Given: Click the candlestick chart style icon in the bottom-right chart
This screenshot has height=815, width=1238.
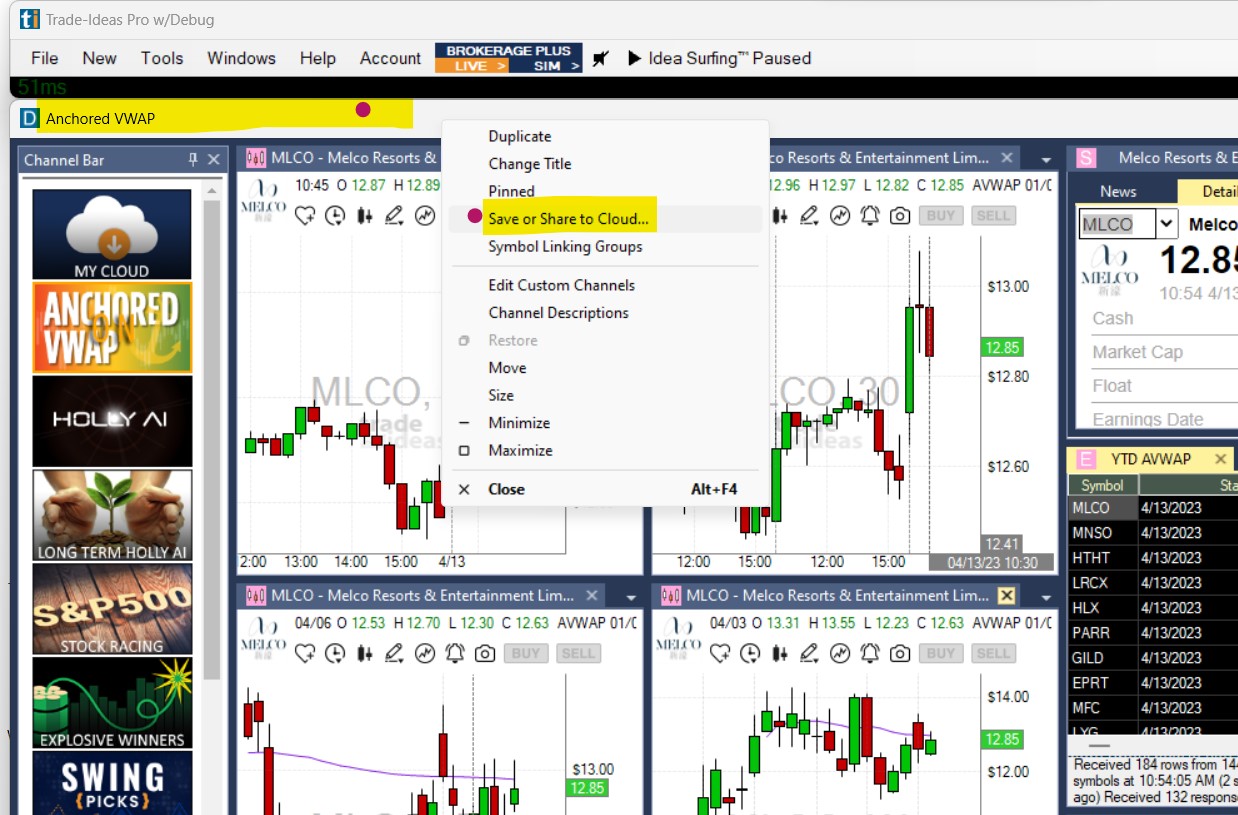Looking at the screenshot, I should pos(780,653).
